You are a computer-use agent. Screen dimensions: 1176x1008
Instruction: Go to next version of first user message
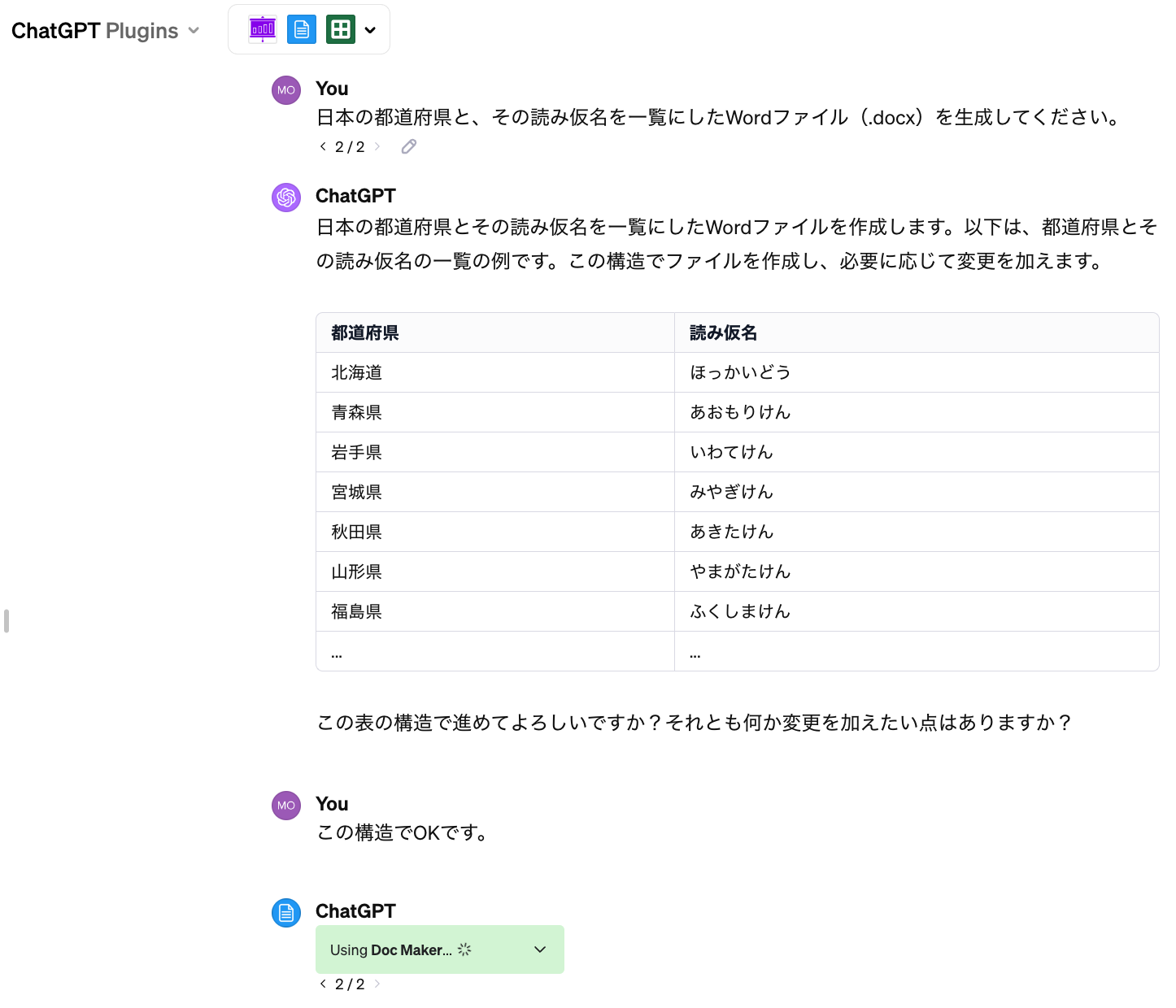377,146
